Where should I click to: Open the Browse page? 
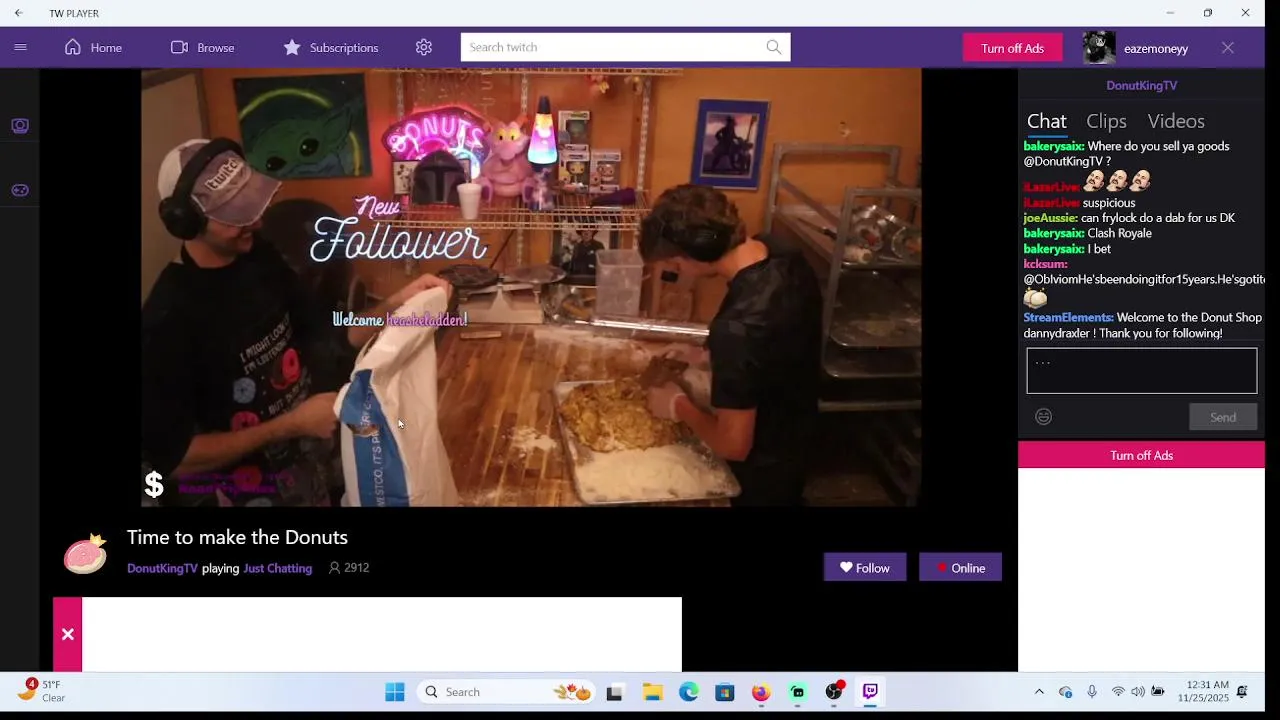[202, 47]
